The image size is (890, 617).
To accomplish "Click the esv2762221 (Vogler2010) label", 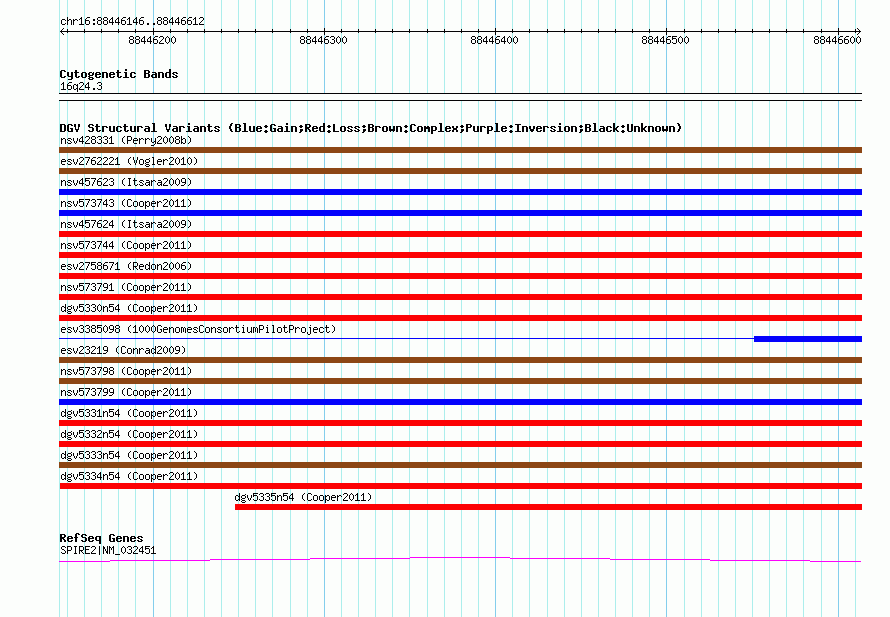I will click(x=129, y=161).
